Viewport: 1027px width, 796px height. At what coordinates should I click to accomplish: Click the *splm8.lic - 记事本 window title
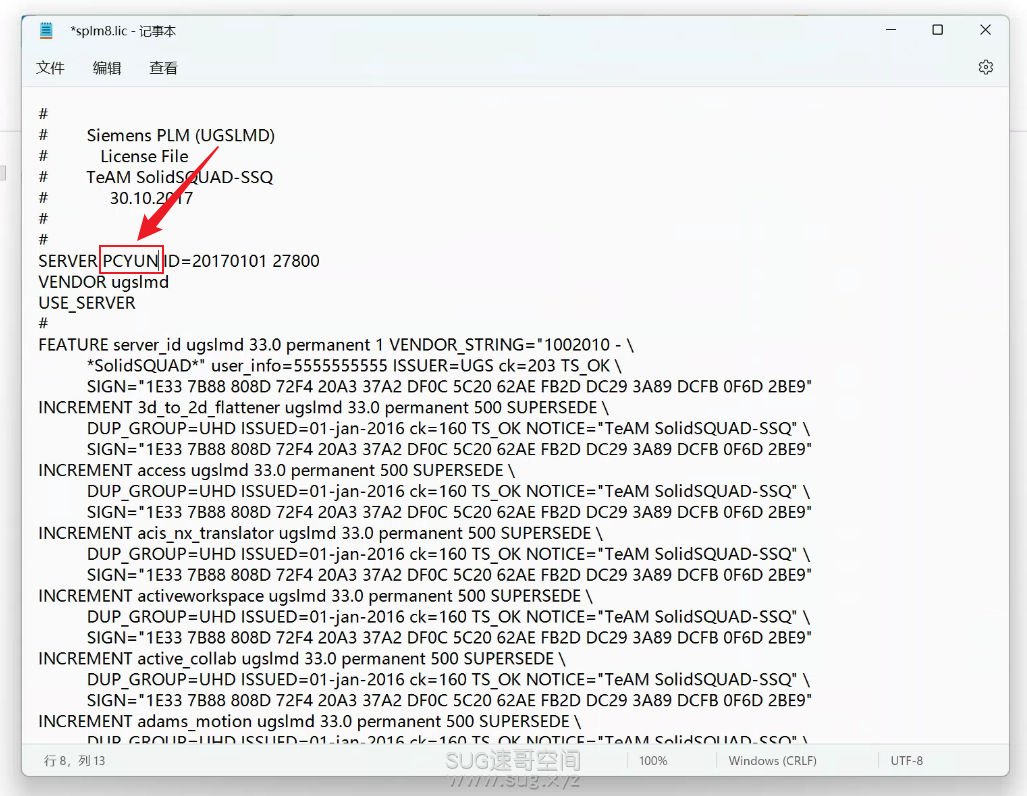coord(123,31)
